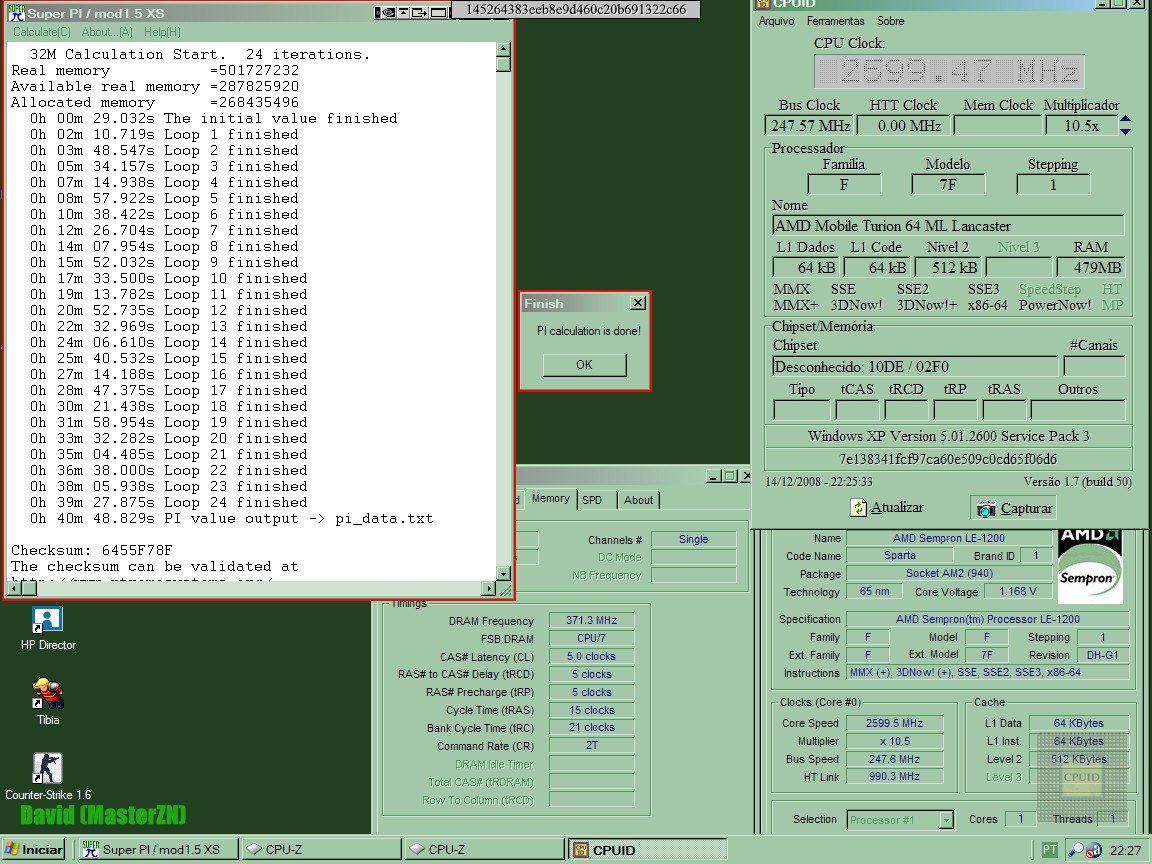Open the HP Director desktop shortcut
This screenshot has width=1152, height=864.
pyautogui.click(x=48, y=629)
